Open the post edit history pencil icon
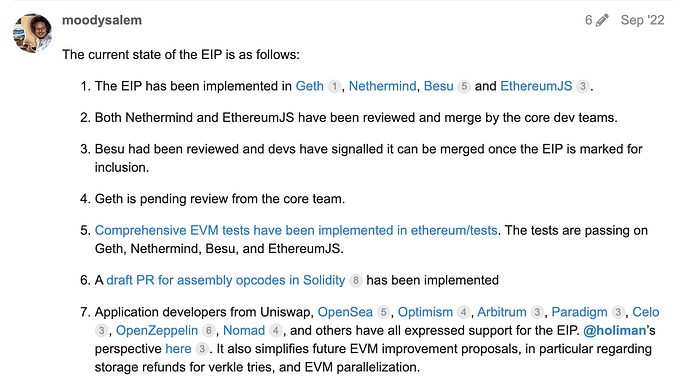Viewport: 690px width, 388px height. coord(602,20)
